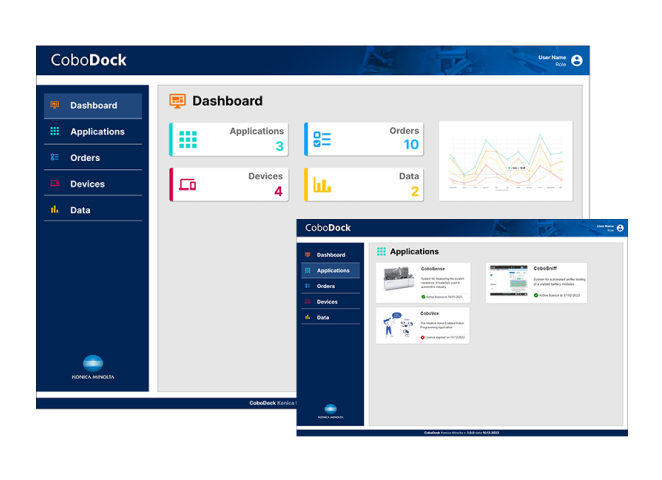Click the red devices icon on the Devices card
Viewport: 662px width, 480px height.
click(x=187, y=185)
